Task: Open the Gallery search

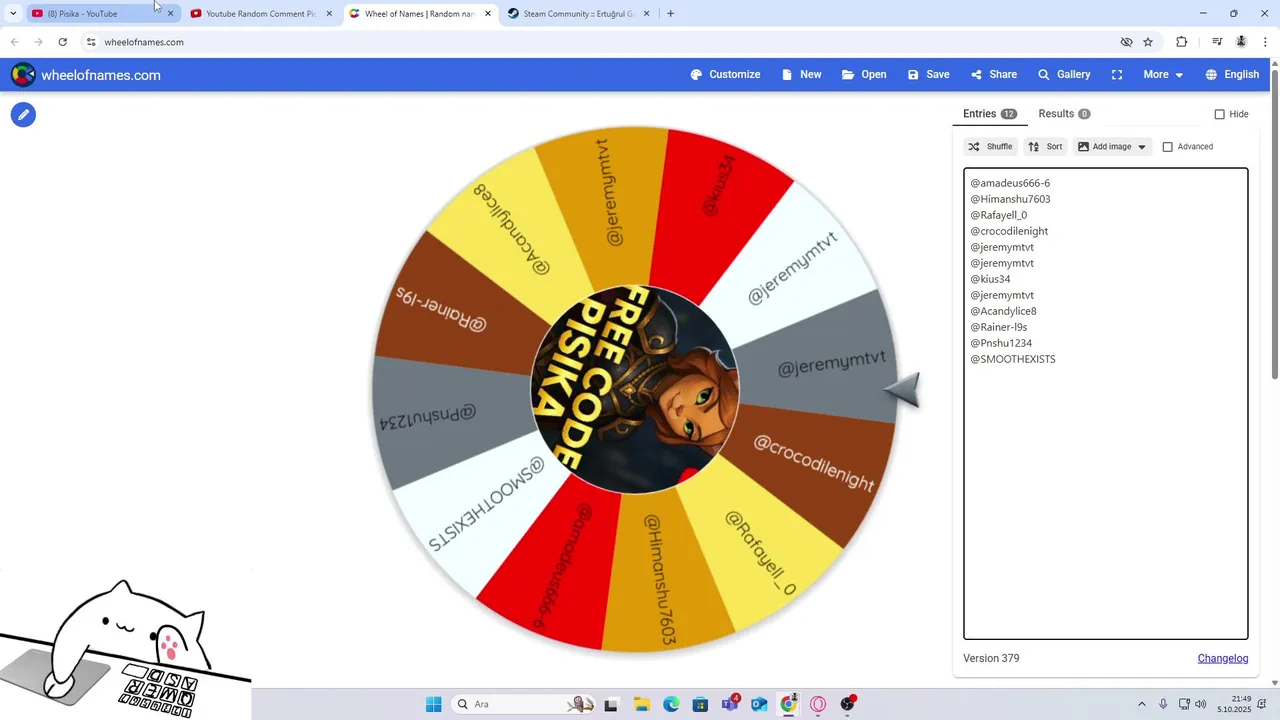Action: click(1064, 75)
